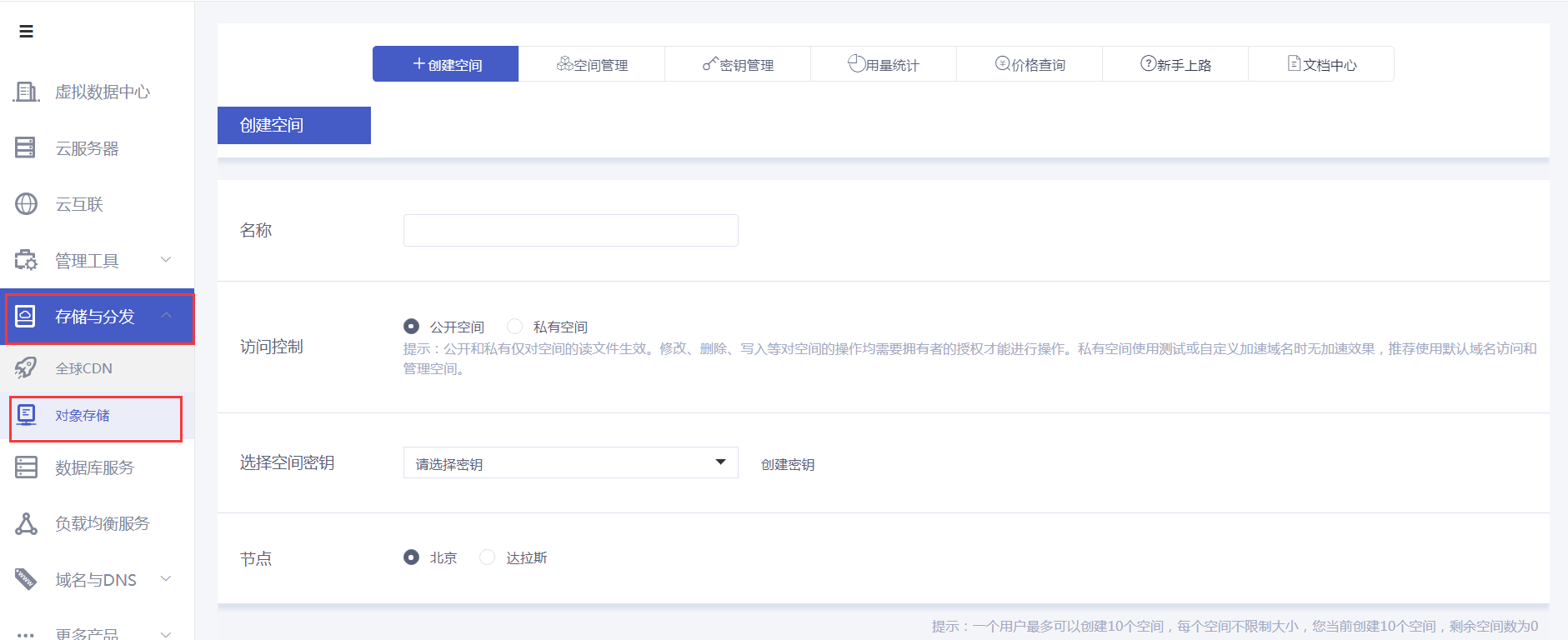Click the 数据库服务 database icon

[x=26, y=467]
